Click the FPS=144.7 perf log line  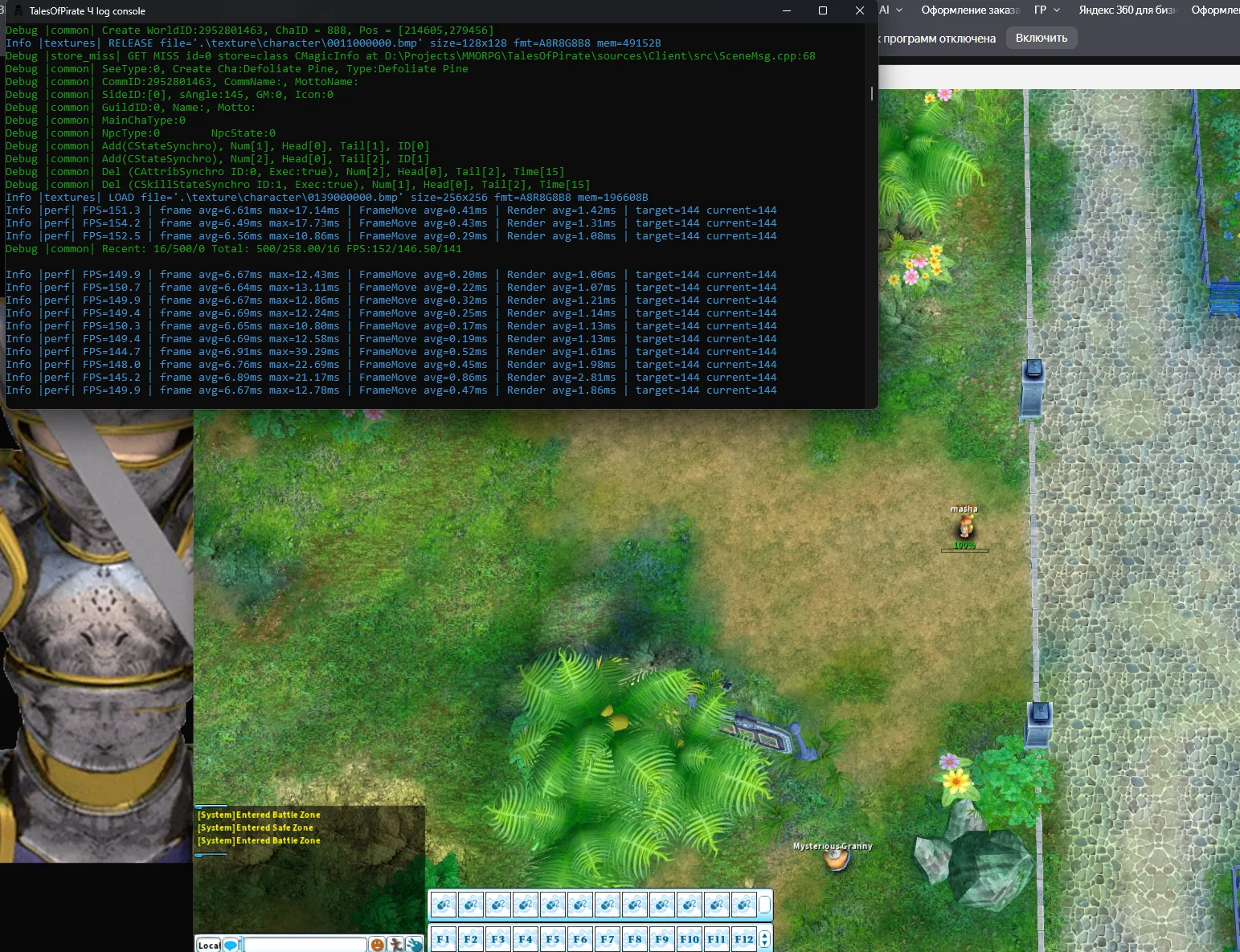click(x=391, y=352)
